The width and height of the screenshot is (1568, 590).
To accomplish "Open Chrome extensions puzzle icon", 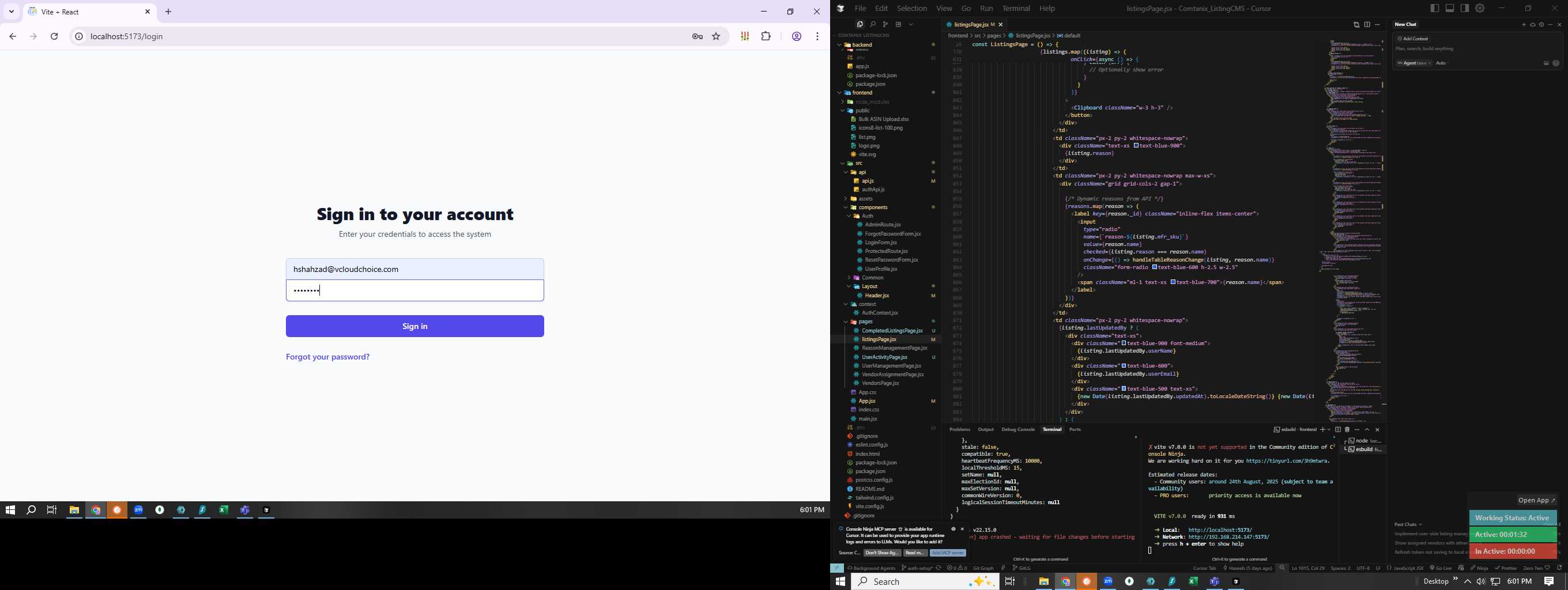I will (x=766, y=36).
